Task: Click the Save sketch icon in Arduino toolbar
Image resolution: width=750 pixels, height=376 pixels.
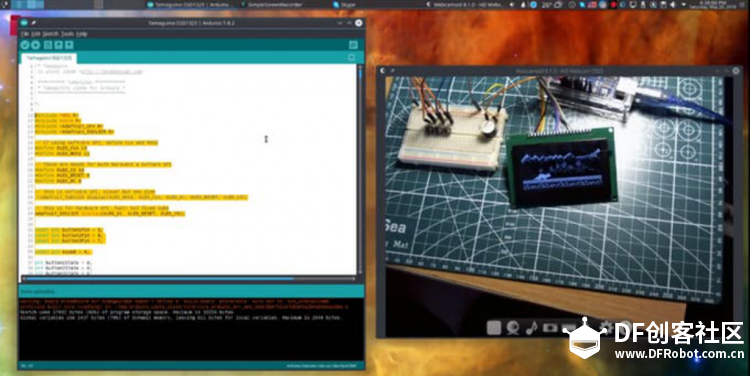Action: [69, 45]
